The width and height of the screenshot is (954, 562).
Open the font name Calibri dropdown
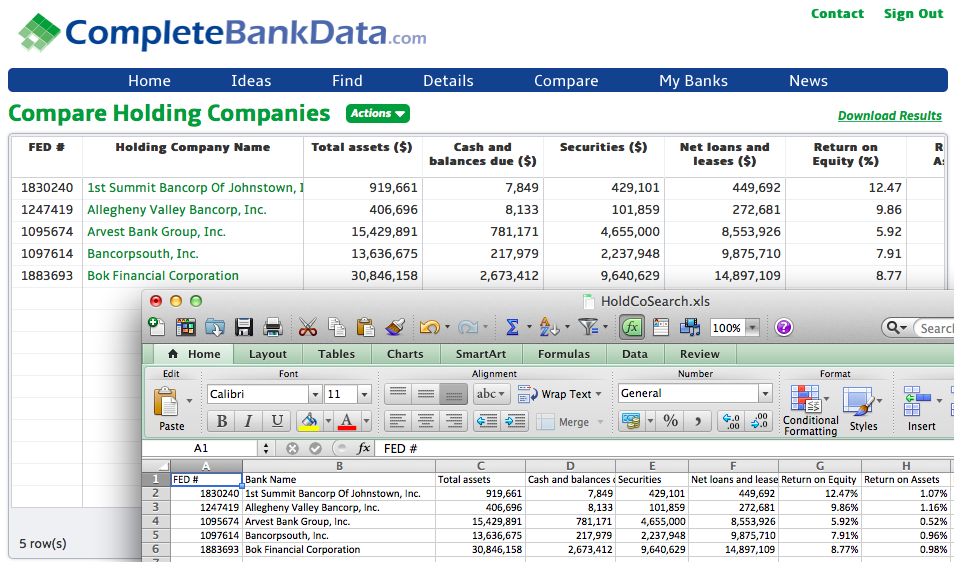(315, 394)
